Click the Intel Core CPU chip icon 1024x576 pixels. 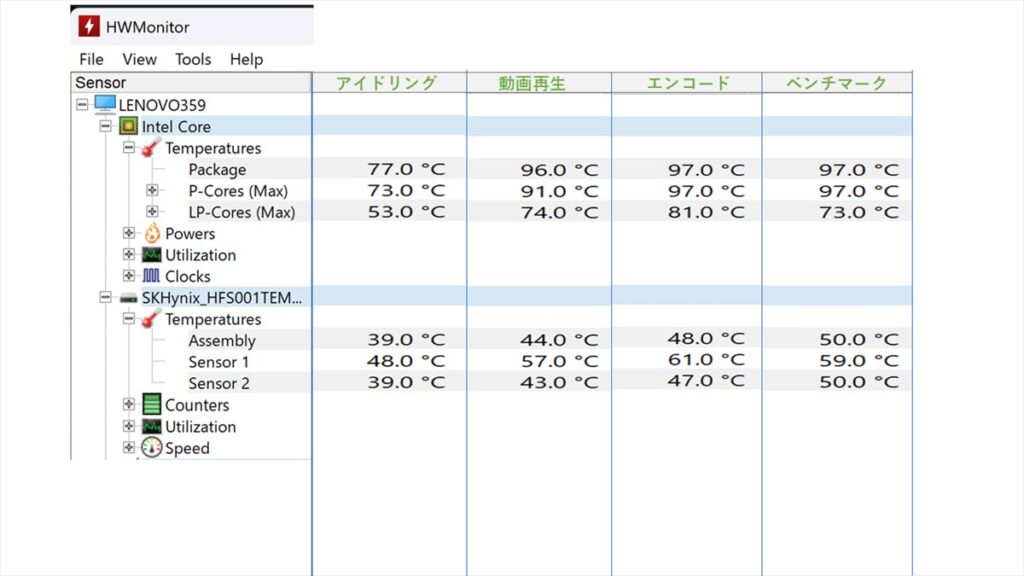pyautogui.click(x=129, y=126)
